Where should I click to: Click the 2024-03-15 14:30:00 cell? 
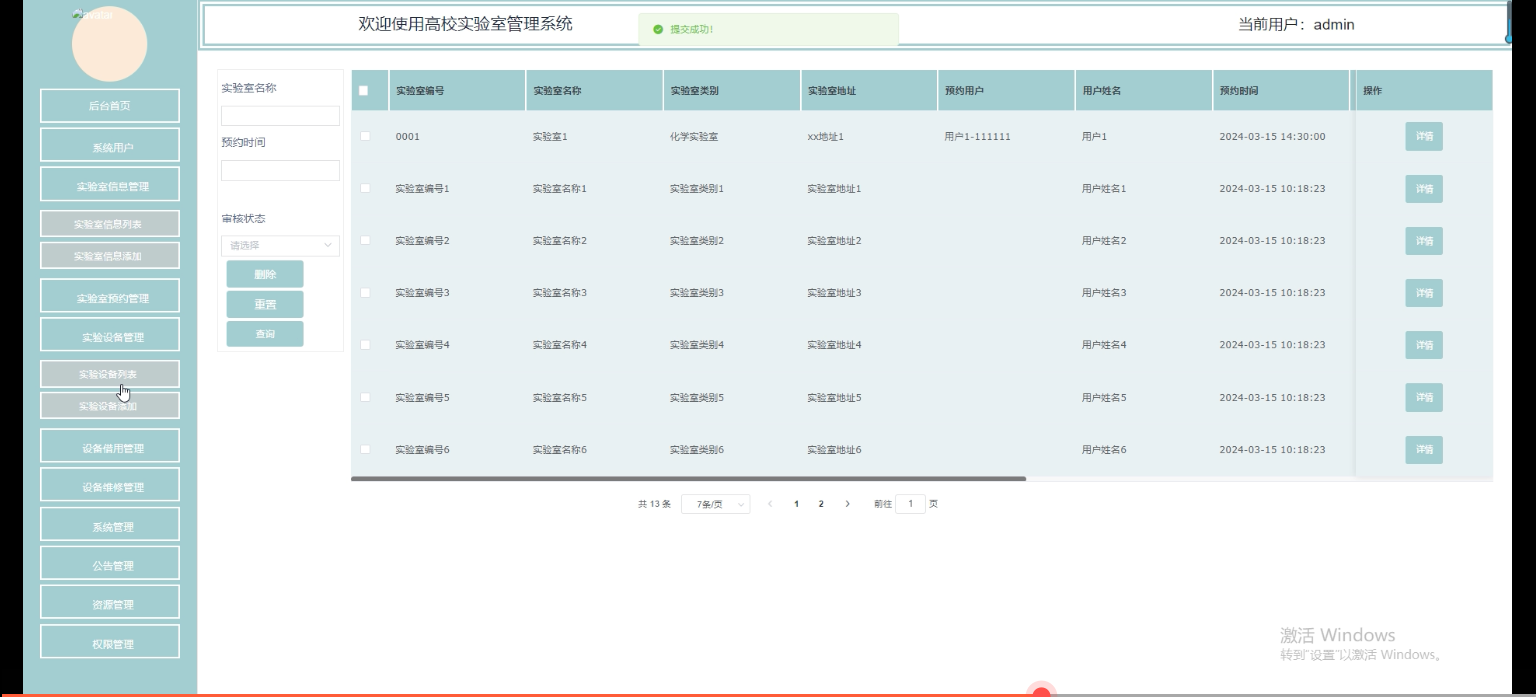(1272, 136)
